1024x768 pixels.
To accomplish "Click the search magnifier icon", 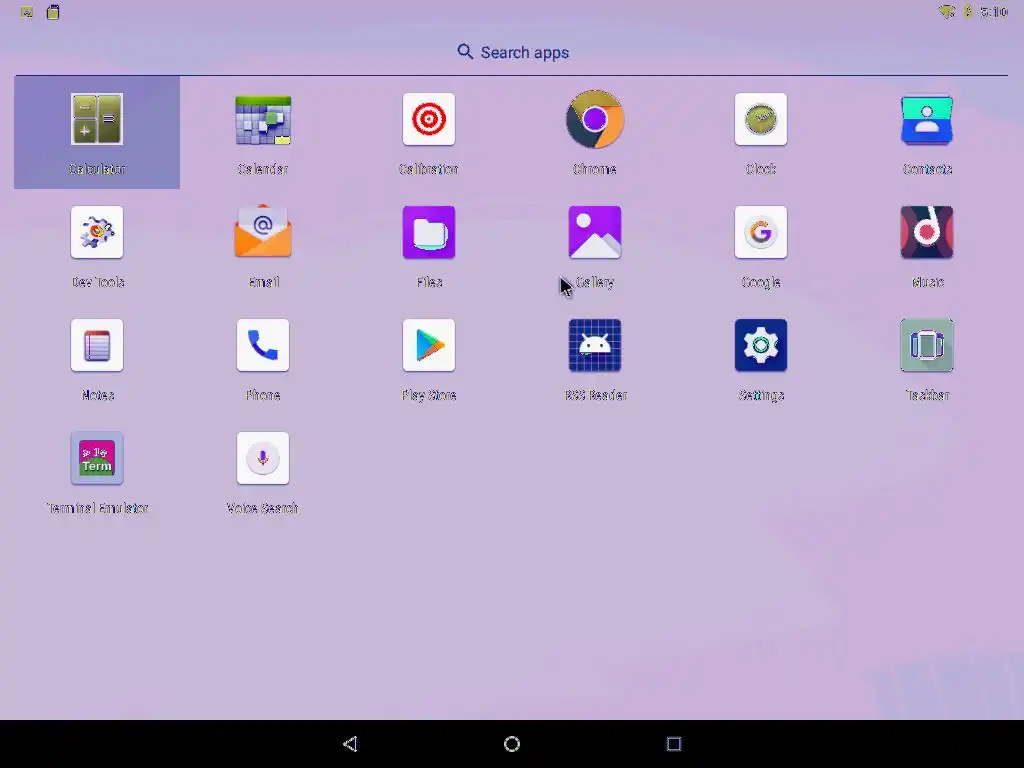I will point(465,52).
